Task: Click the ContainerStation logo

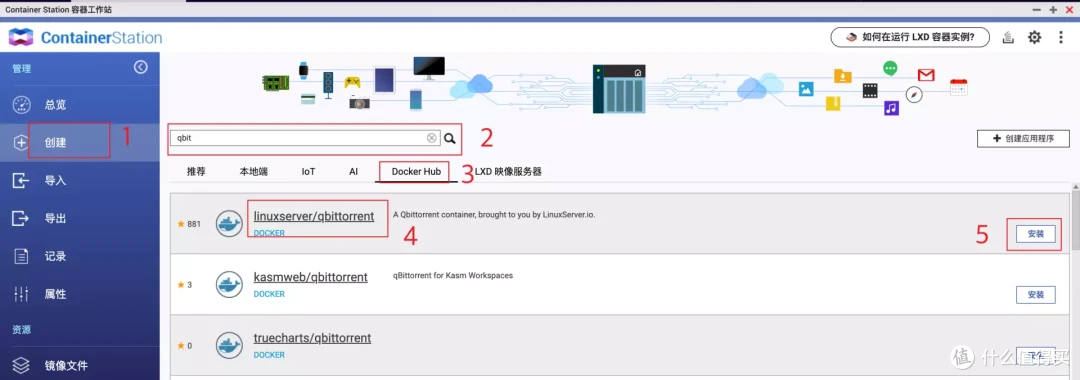Action: point(85,37)
